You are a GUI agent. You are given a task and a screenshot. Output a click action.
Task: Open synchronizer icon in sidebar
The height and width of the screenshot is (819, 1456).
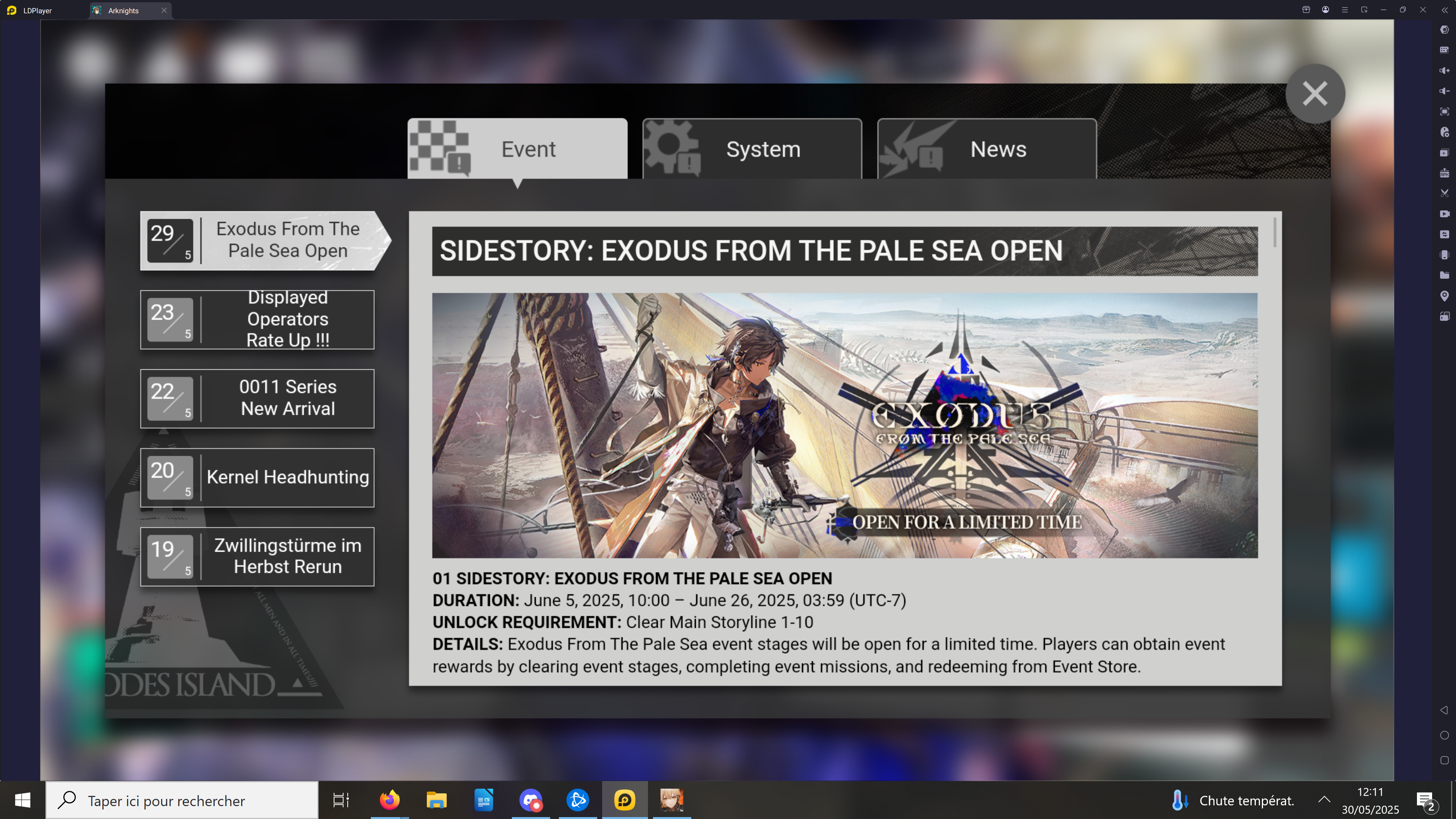(x=1444, y=234)
